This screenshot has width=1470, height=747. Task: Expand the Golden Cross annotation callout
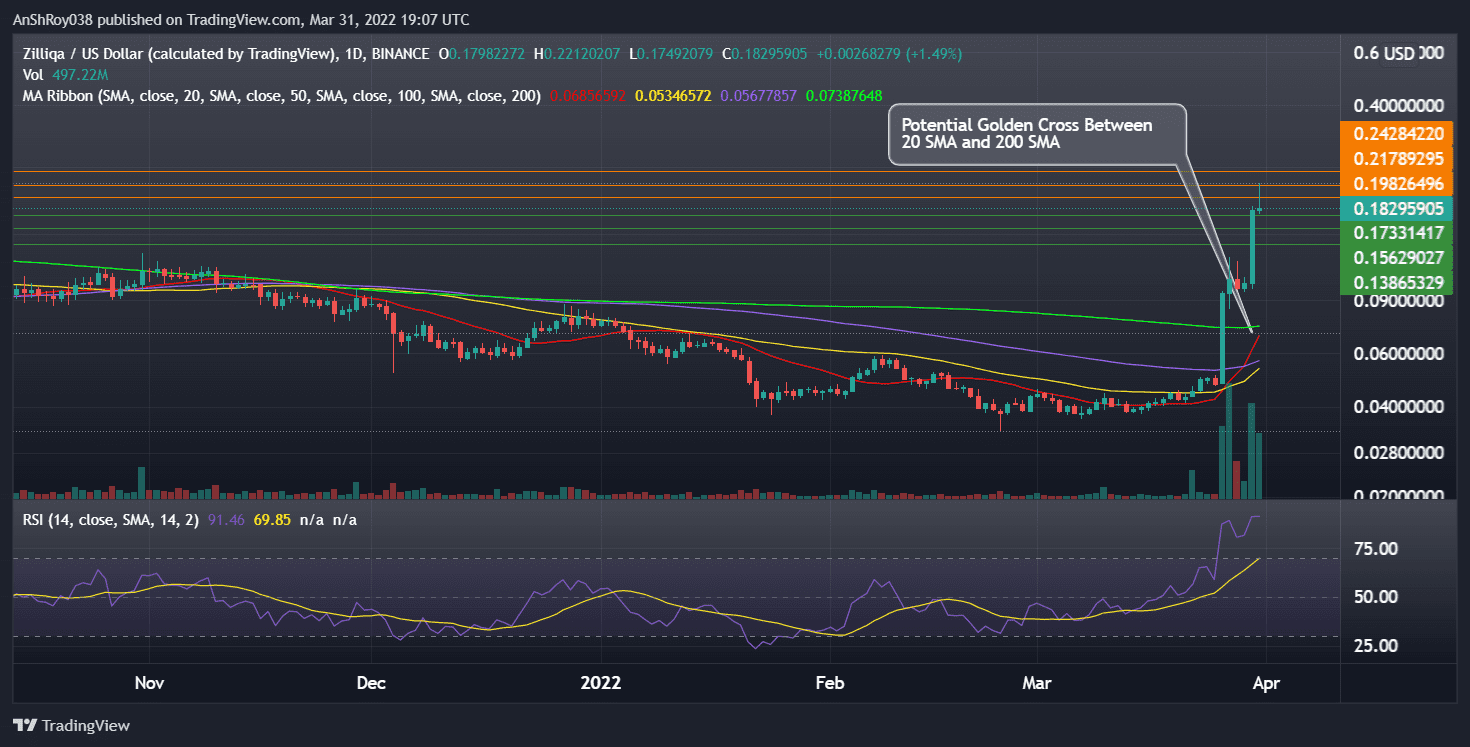1037,133
